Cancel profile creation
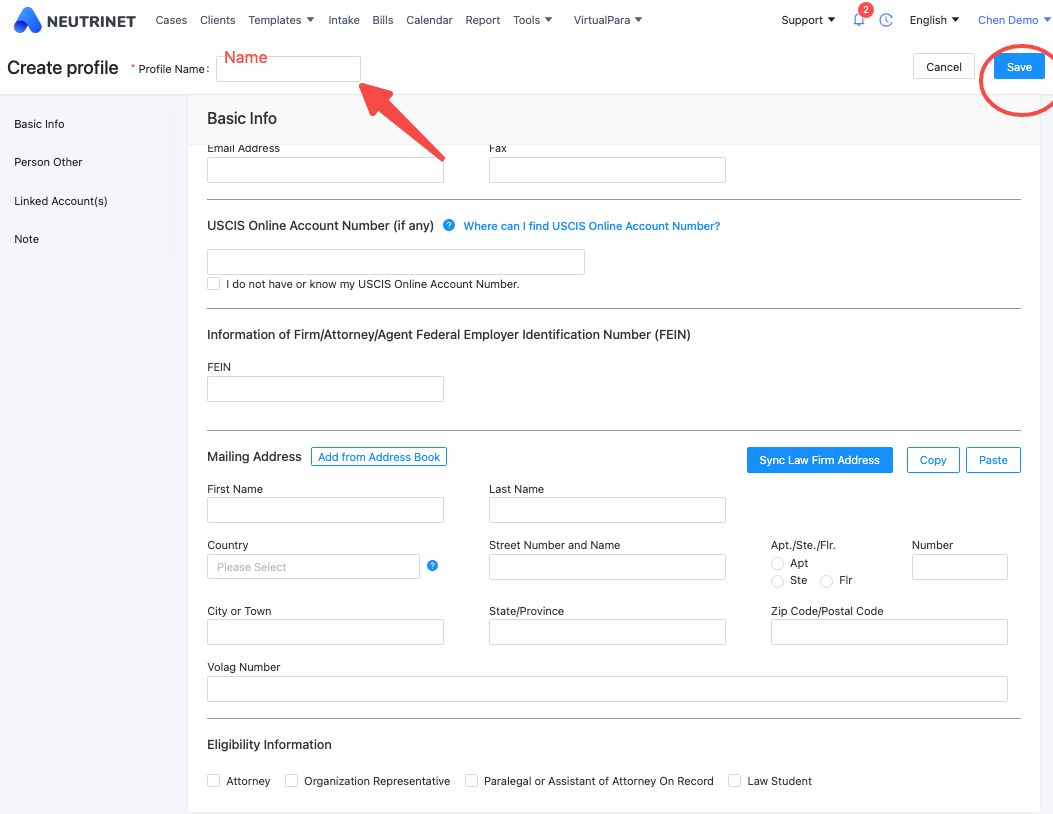 pos(944,66)
